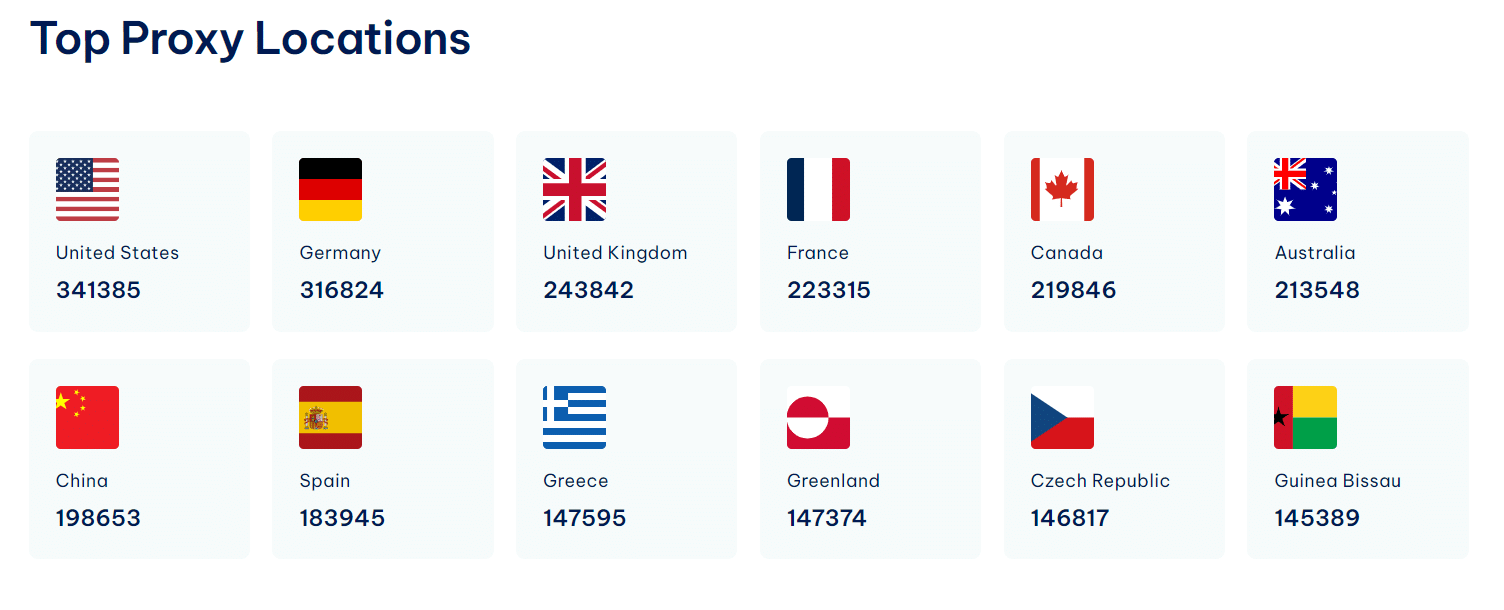The width and height of the screenshot is (1504, 610).
Task: Click the United Kingdom flag icon
Action: (x=574, y=189)
